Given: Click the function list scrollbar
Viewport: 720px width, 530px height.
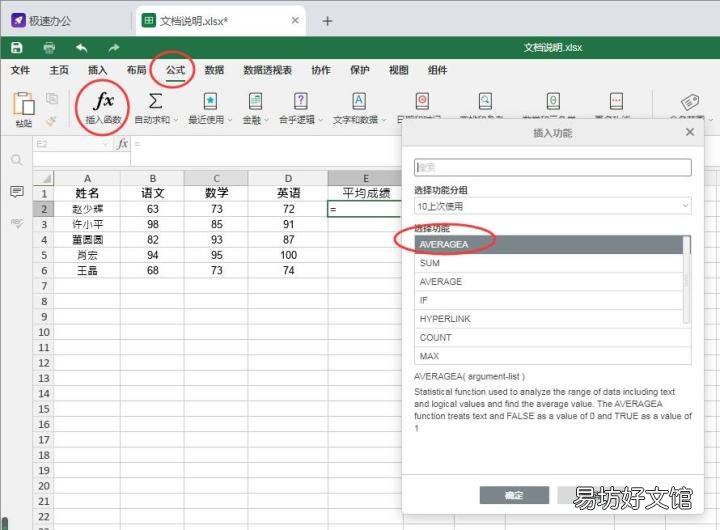Looking at the screenshot, I should pyautogui.click(x=686, y=279).
